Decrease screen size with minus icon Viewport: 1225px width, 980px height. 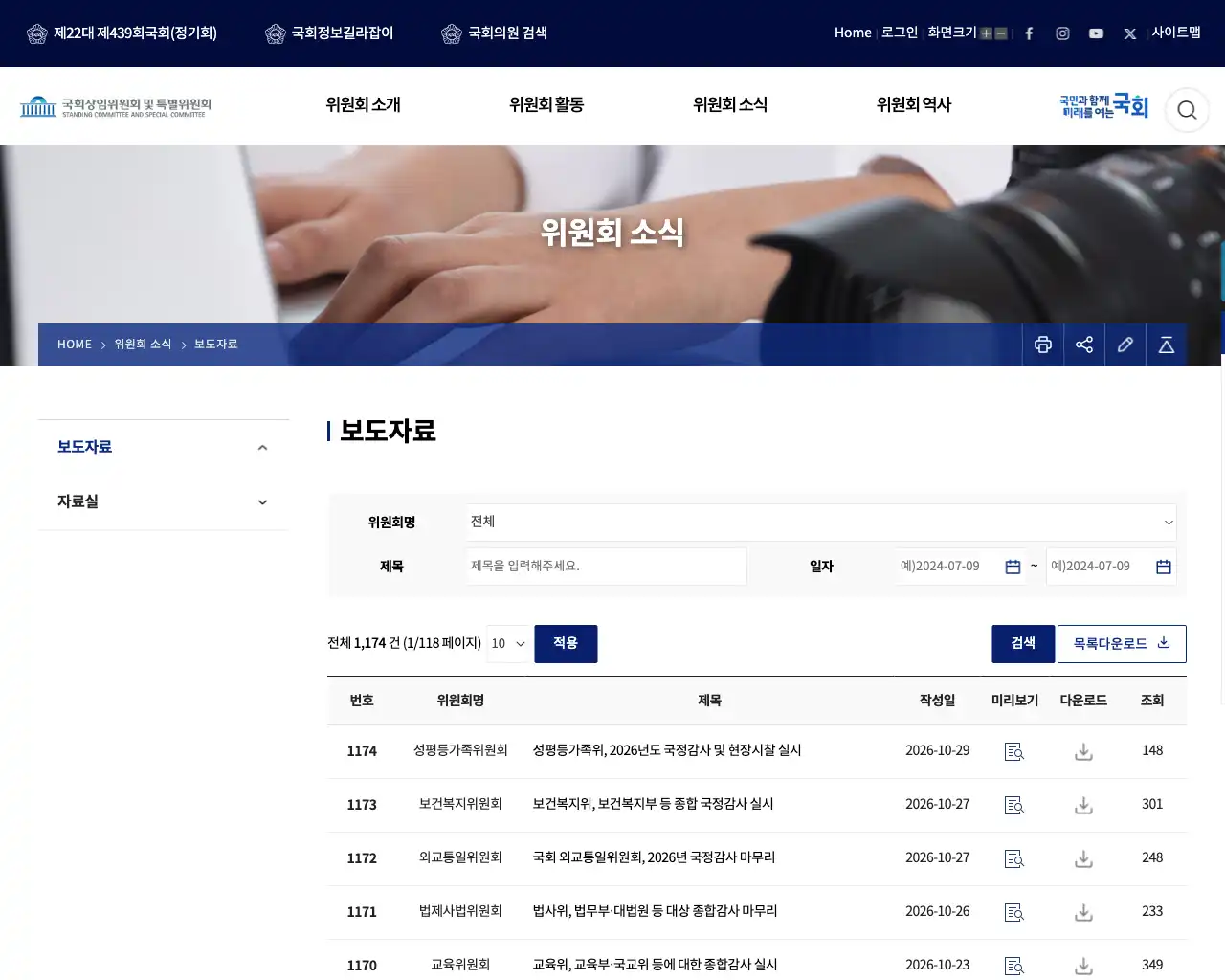1001,33
